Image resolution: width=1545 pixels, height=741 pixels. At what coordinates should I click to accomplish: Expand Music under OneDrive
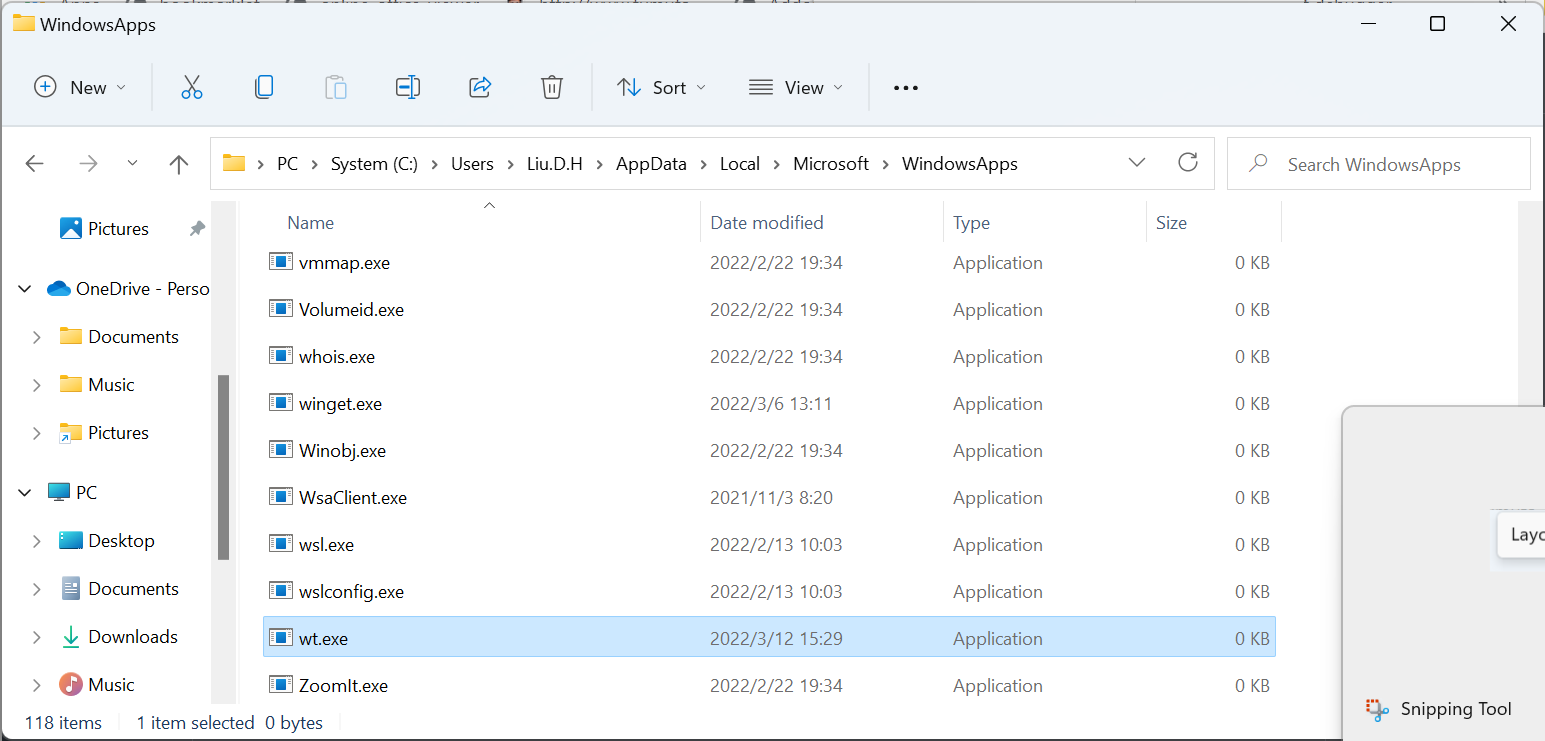37,385
